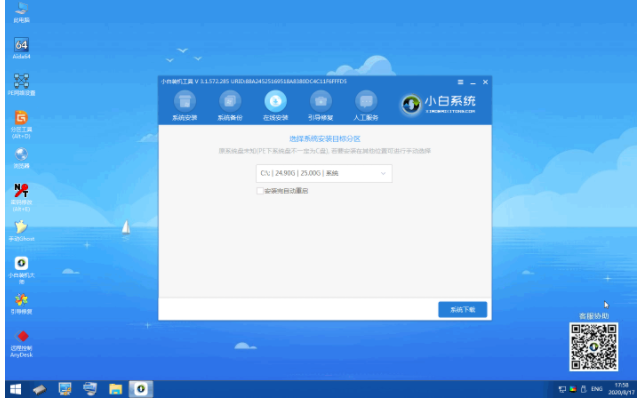The width and height of the screenshot is (637, 398).
Task: Switch input language via ENG indicator
Action: pos(596,389)
